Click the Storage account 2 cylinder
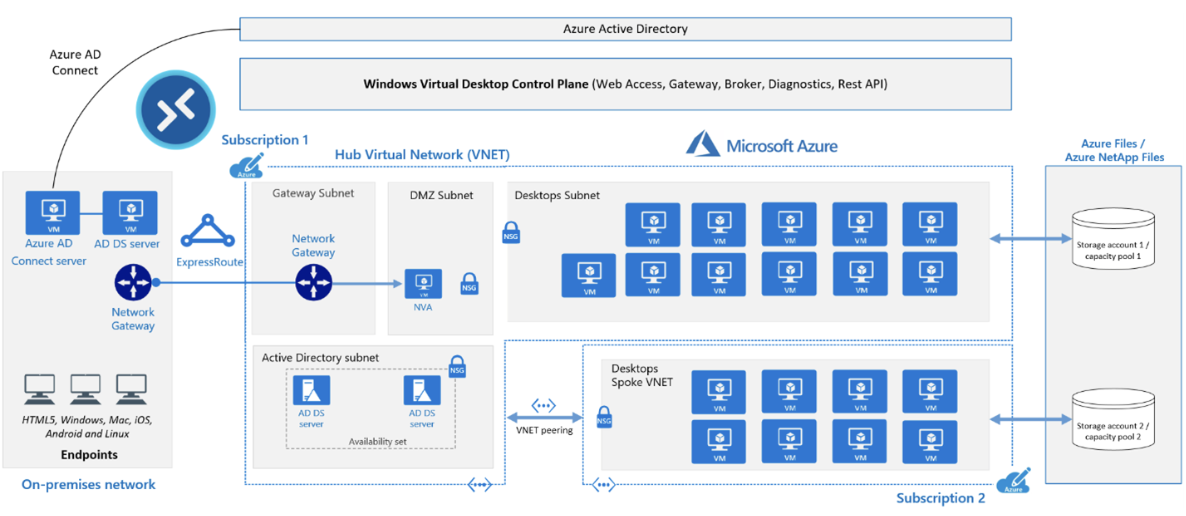The width and height of the screenshot is (1186, 516). pyautogui.click(x=1115, y=421)
